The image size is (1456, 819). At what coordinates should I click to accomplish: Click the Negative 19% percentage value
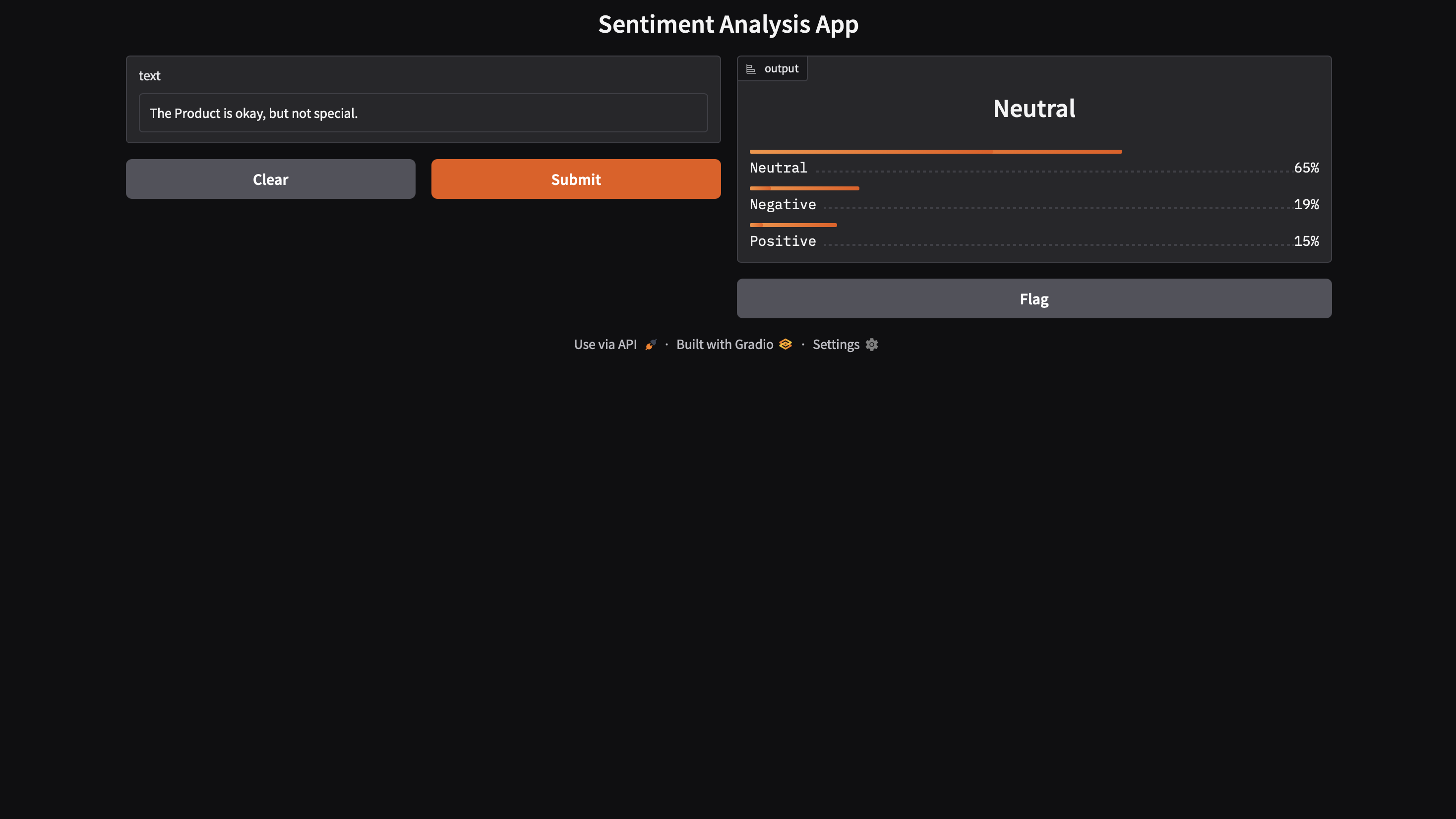pos(1306,205)
